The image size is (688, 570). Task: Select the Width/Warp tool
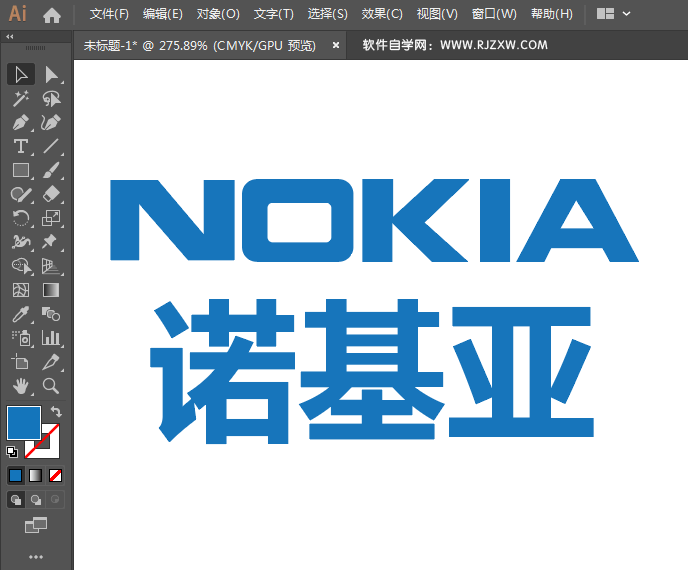21,242
